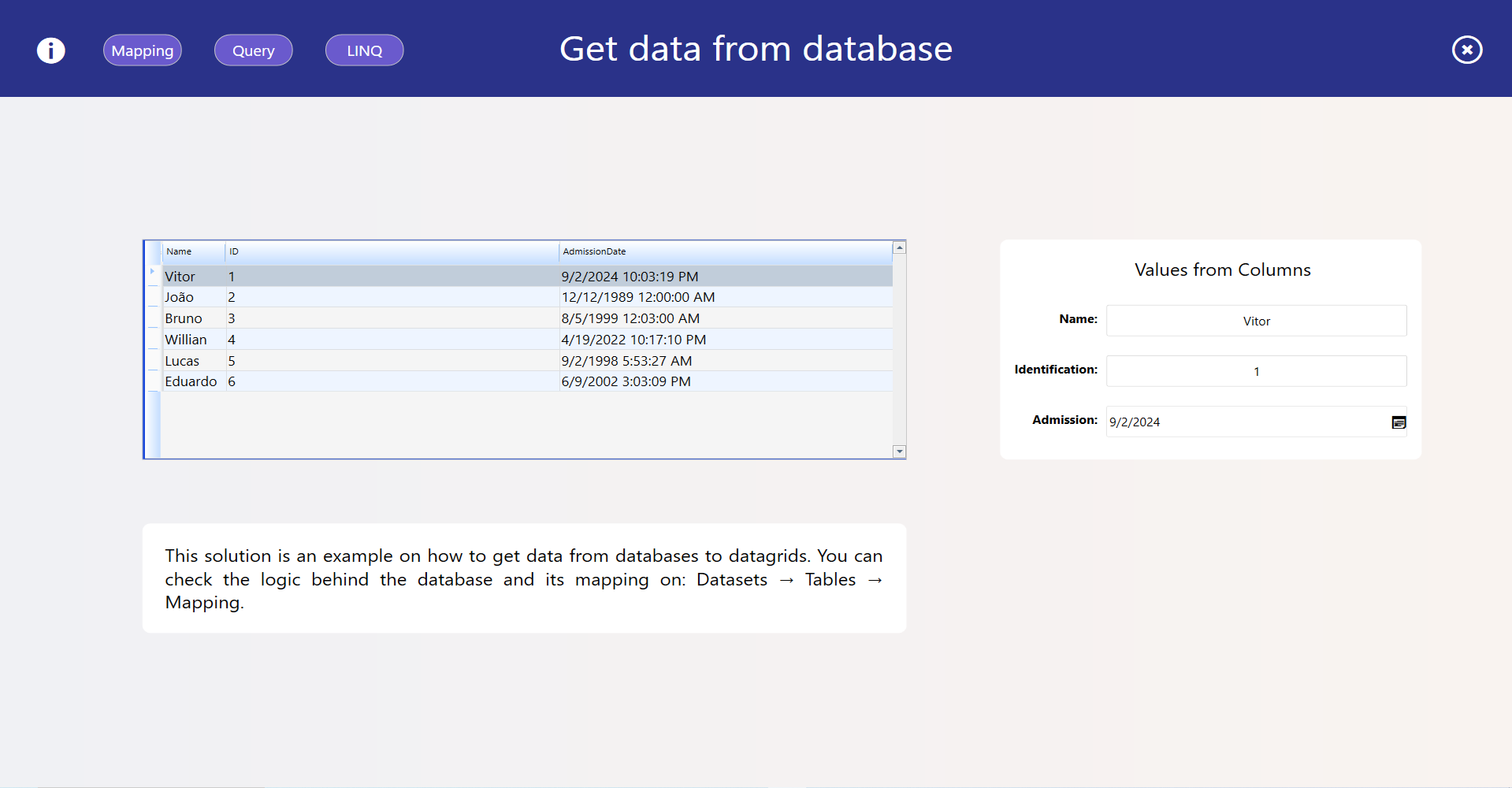The width and height of the screenshot is (1512, 788).
Task: Click the AdmissionDate column header
Action: [725, 252]
